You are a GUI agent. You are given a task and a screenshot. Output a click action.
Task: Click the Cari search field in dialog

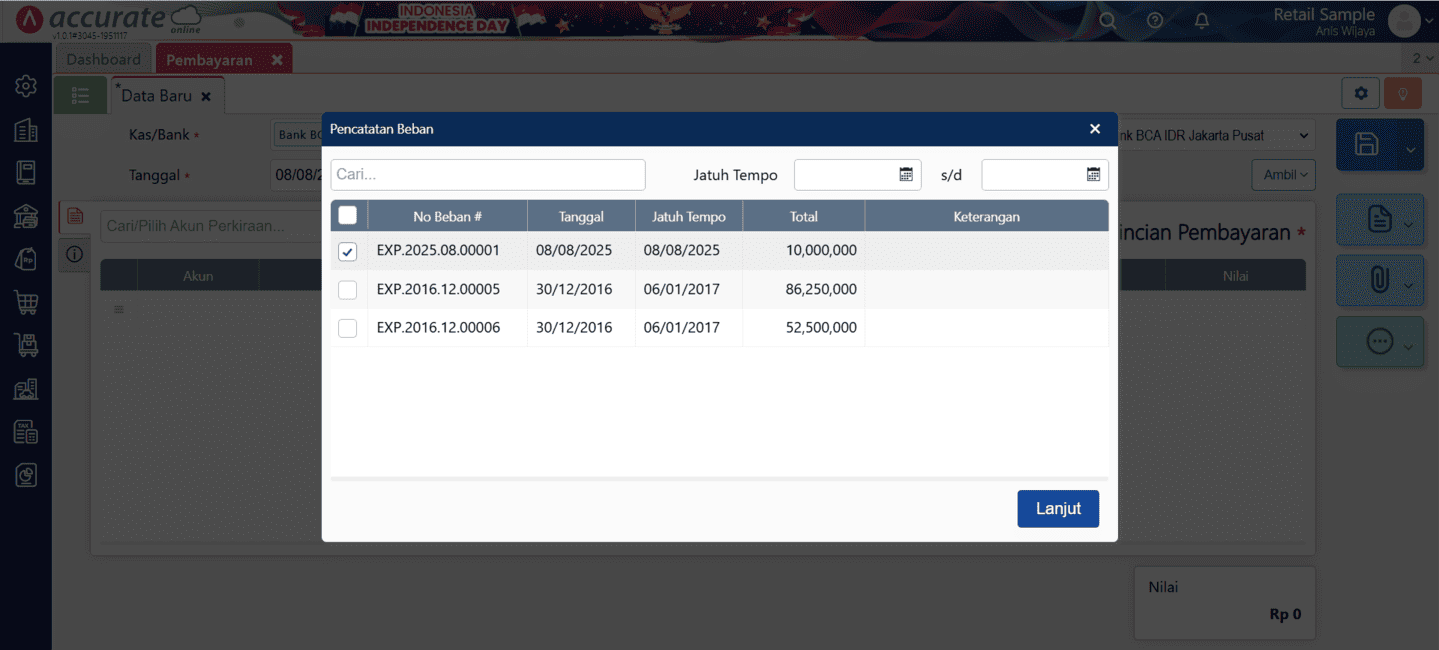pos(488,175)
